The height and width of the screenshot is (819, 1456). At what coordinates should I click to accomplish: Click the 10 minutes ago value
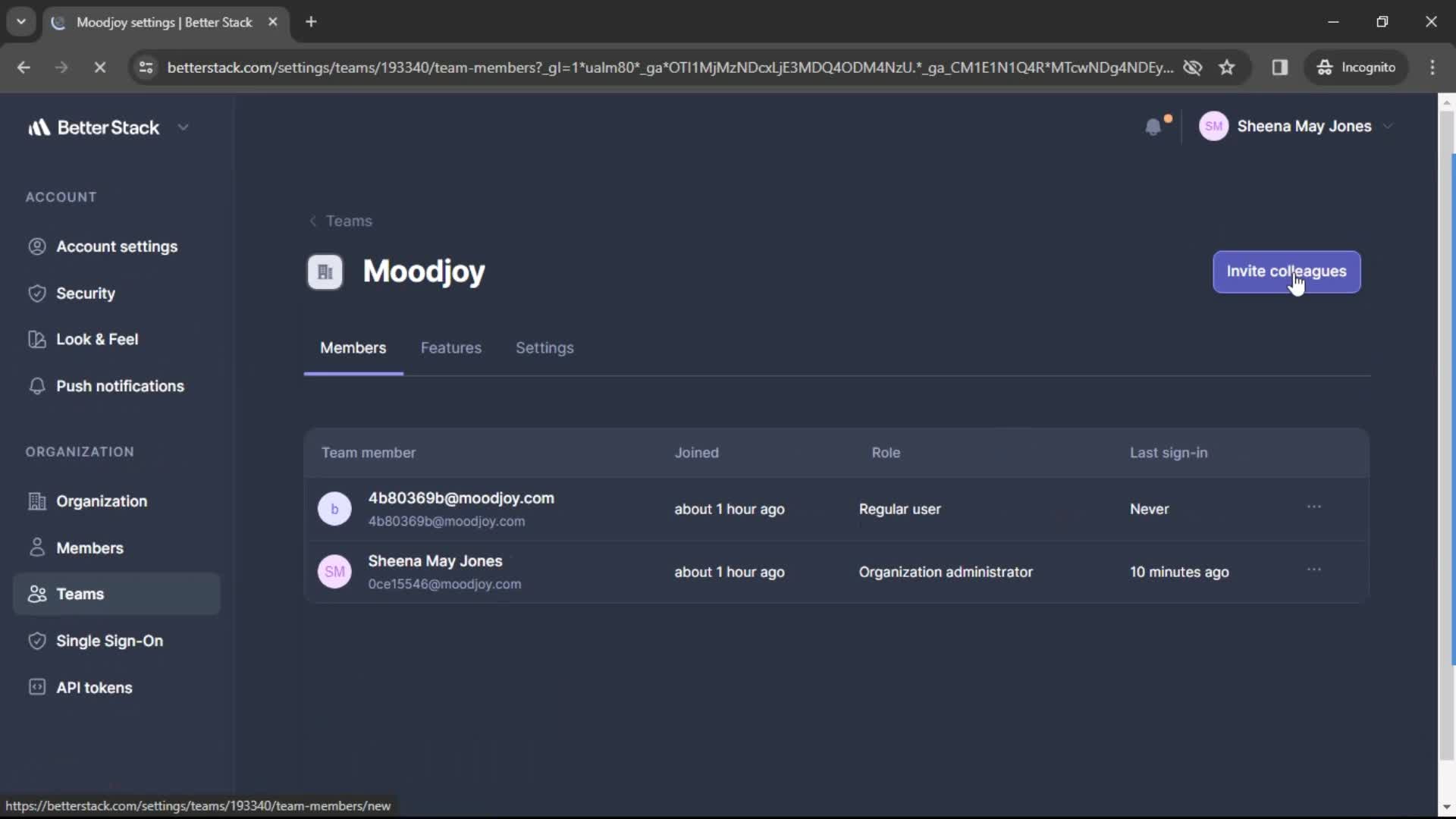1179,572
